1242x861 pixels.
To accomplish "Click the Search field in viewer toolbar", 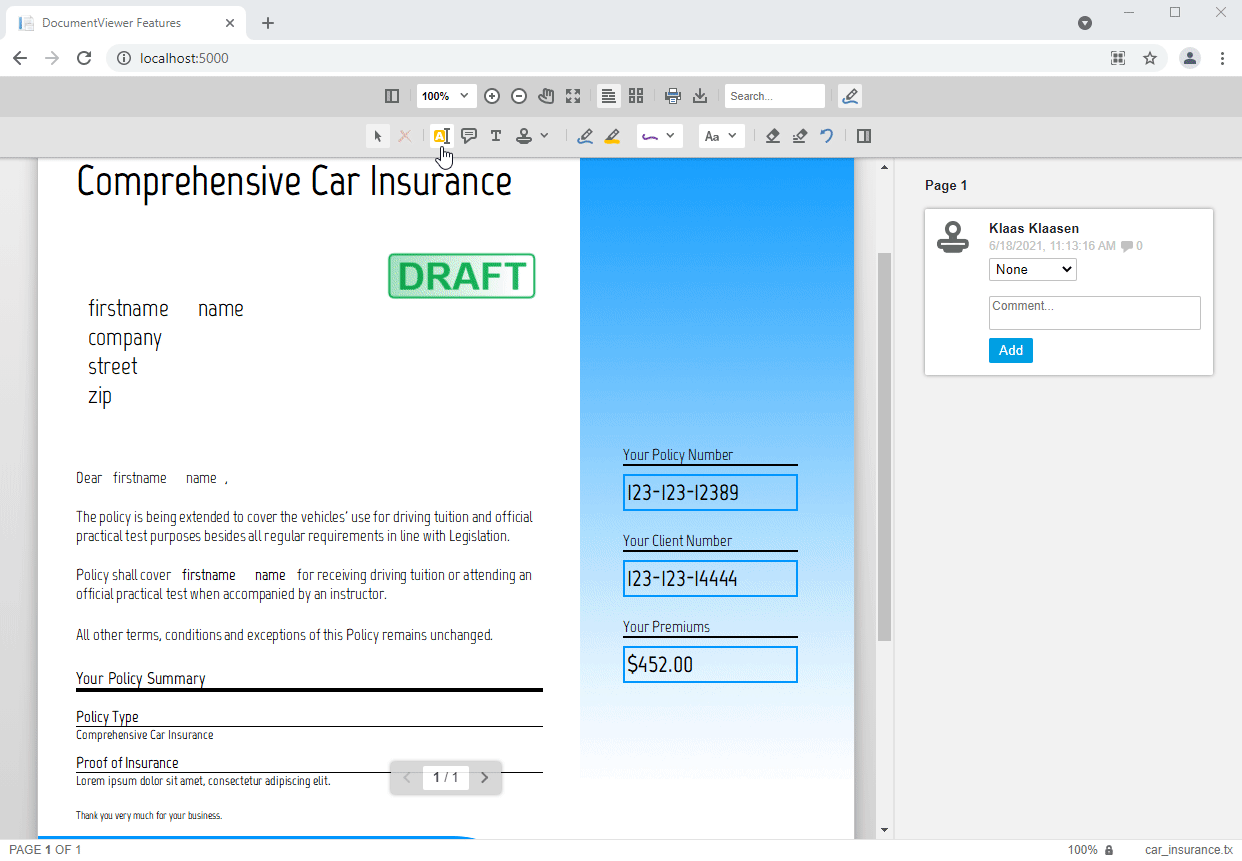I will tap(775, 96).
